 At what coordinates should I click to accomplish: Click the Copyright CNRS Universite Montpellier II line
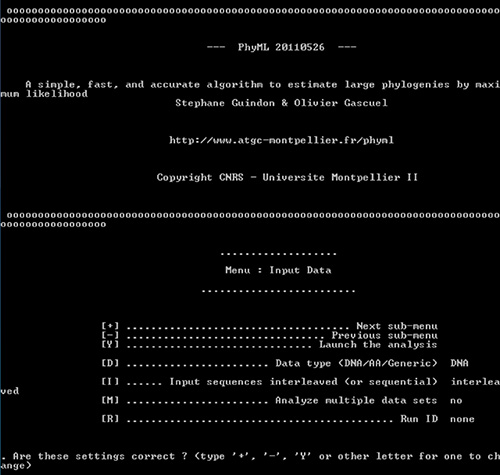coord(287,177)
